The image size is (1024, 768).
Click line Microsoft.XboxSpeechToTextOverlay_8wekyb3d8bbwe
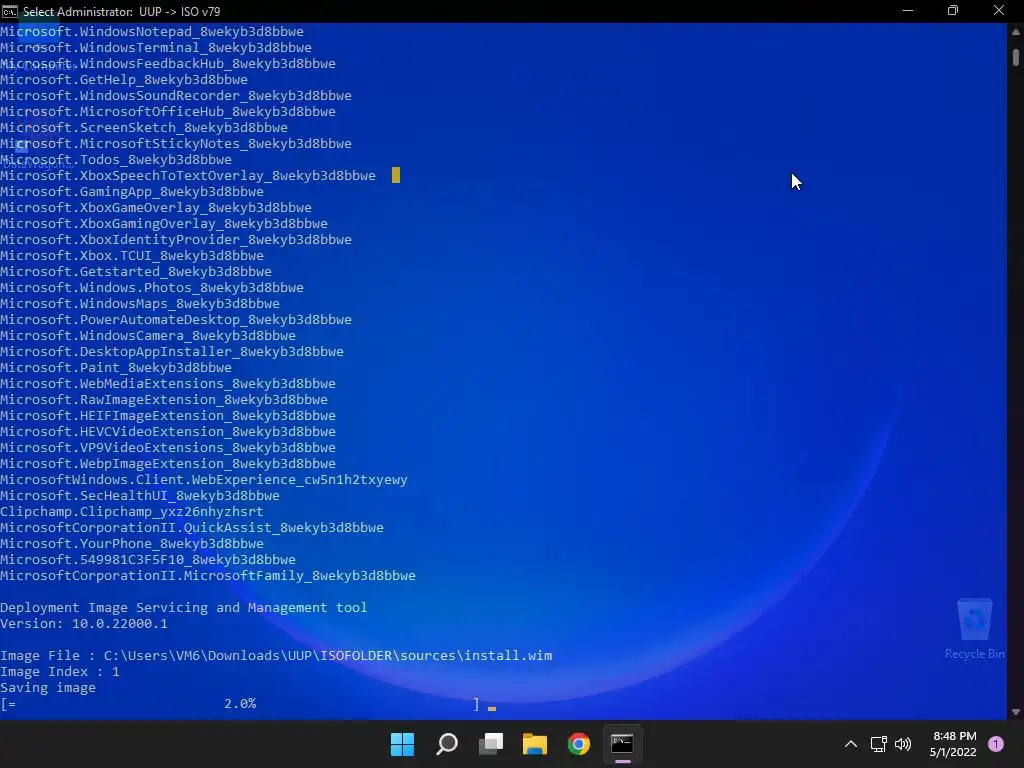tap(187, 176)
